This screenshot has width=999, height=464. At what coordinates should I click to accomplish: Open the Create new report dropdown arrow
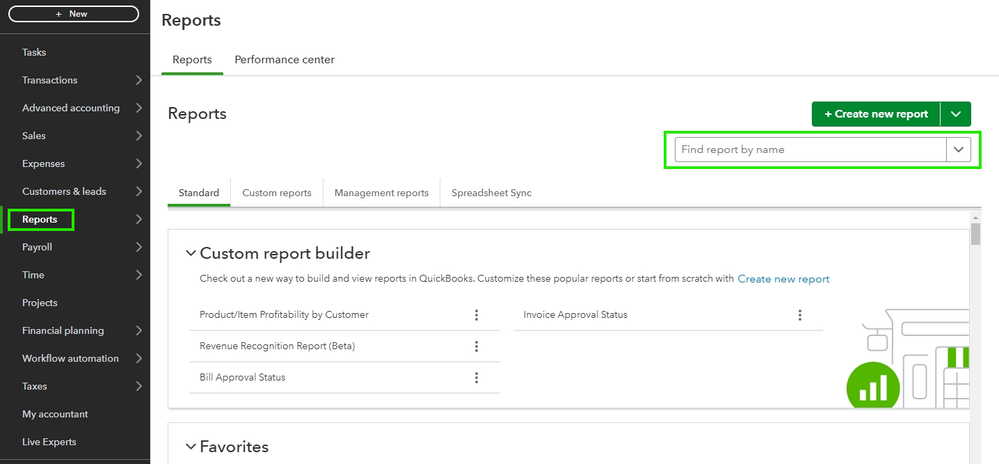pos(956,114)
